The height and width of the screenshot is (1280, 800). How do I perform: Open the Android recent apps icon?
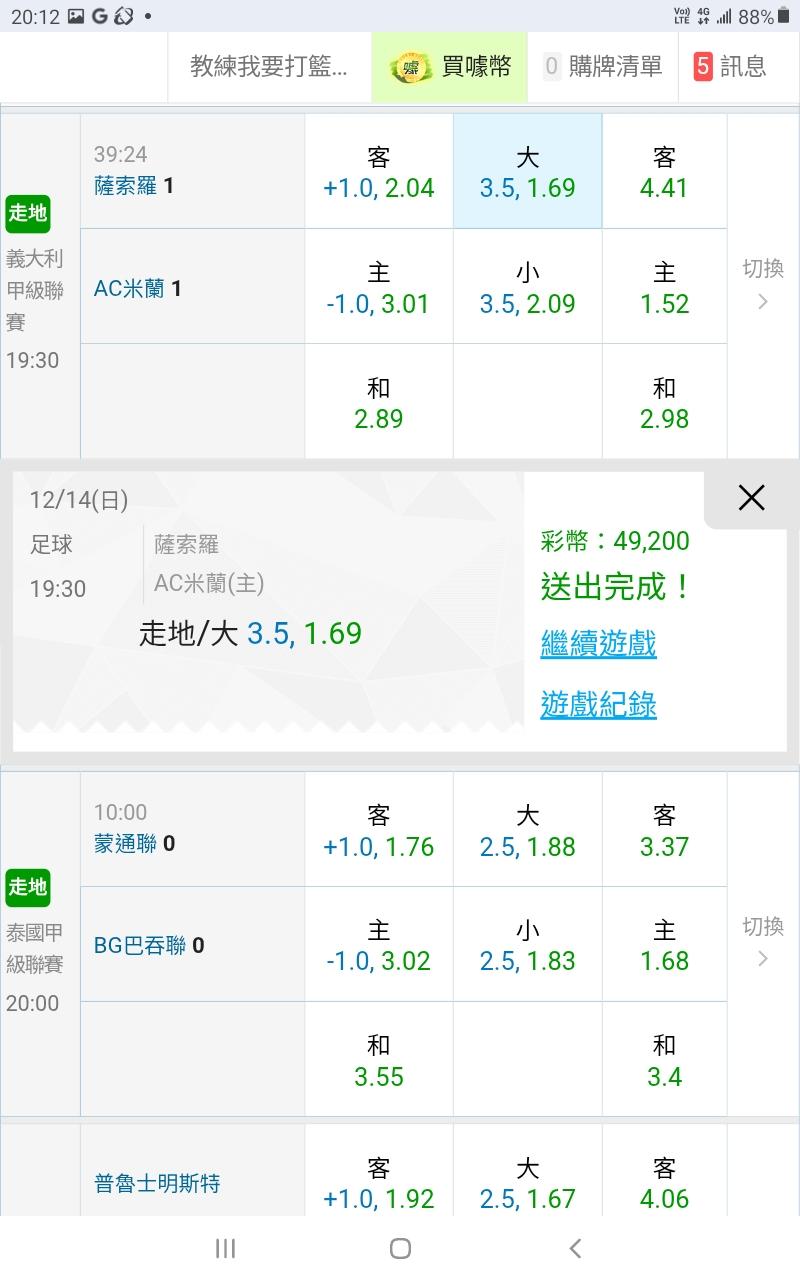point(225,1248)
